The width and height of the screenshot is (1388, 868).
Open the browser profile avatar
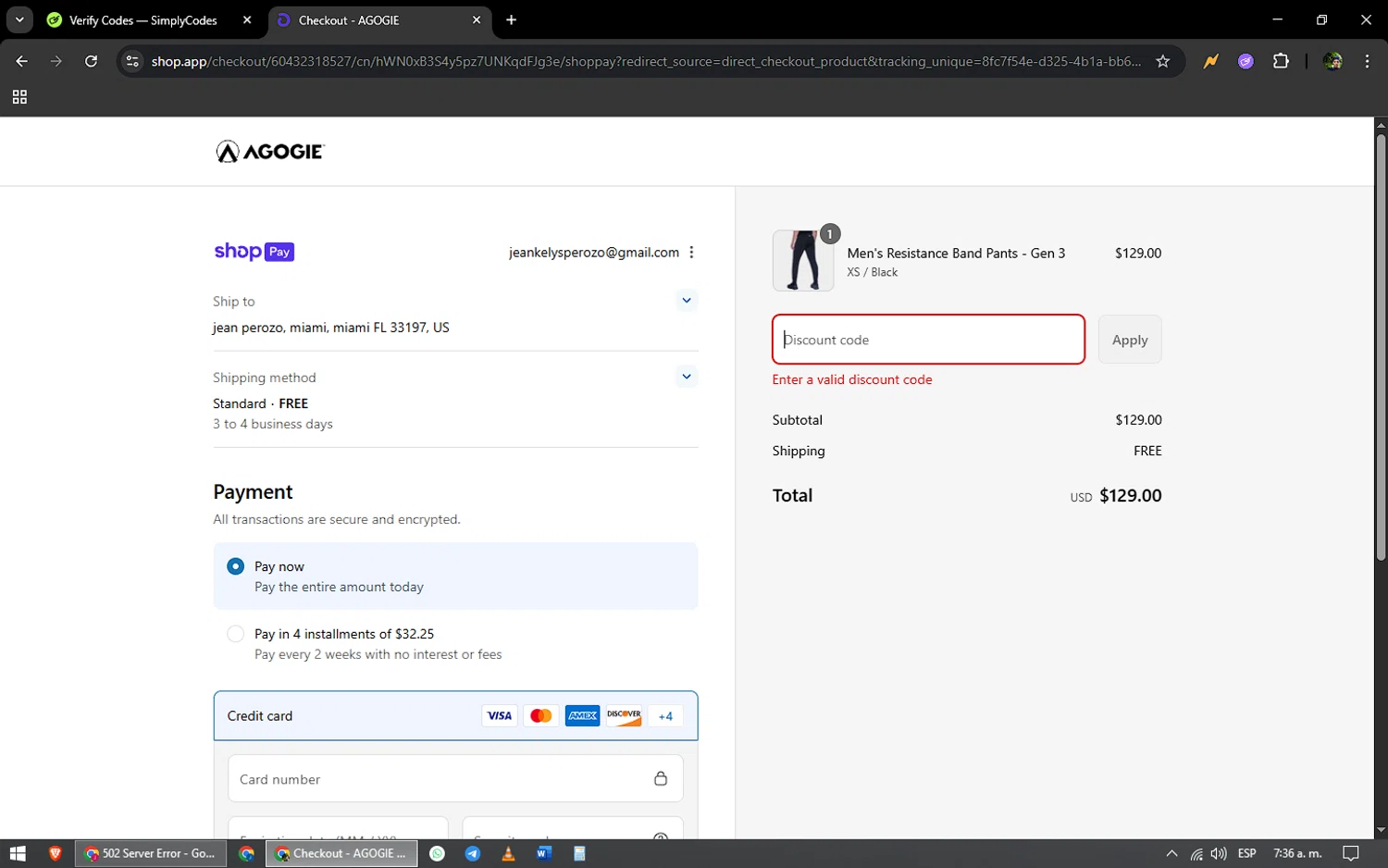[x=1332, y=61]
